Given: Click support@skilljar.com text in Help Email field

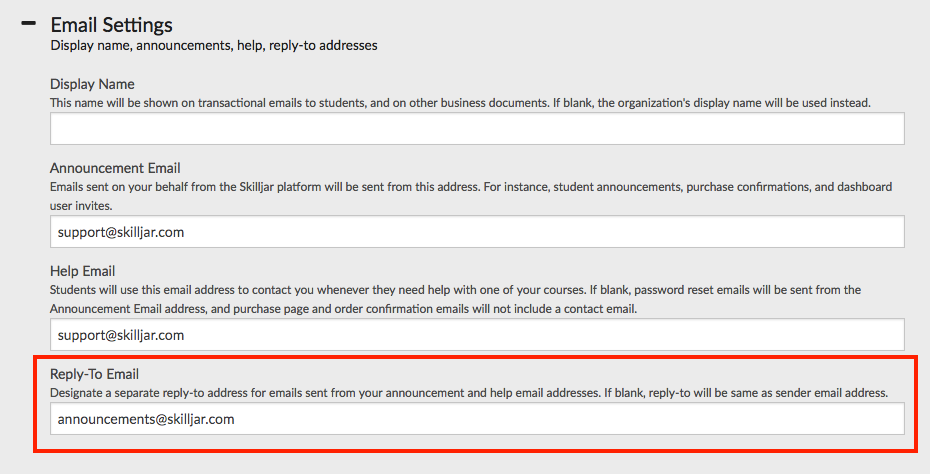Looking at the screenshot, I should (120, 335).
